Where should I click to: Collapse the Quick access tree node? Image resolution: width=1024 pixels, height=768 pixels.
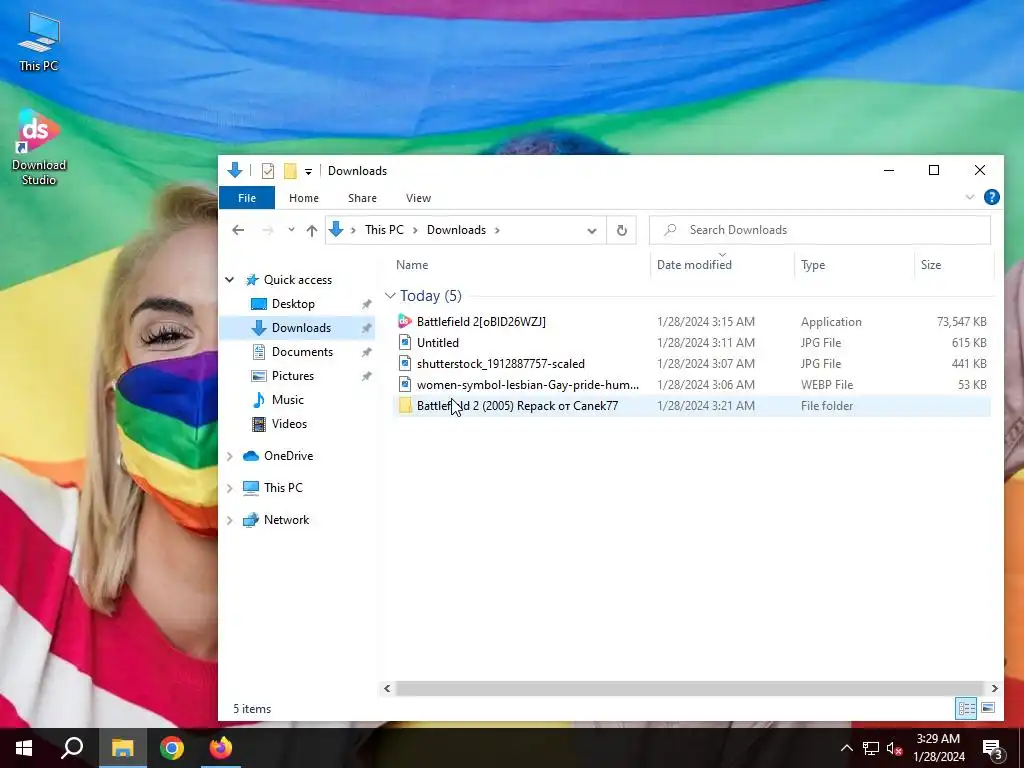230,280
